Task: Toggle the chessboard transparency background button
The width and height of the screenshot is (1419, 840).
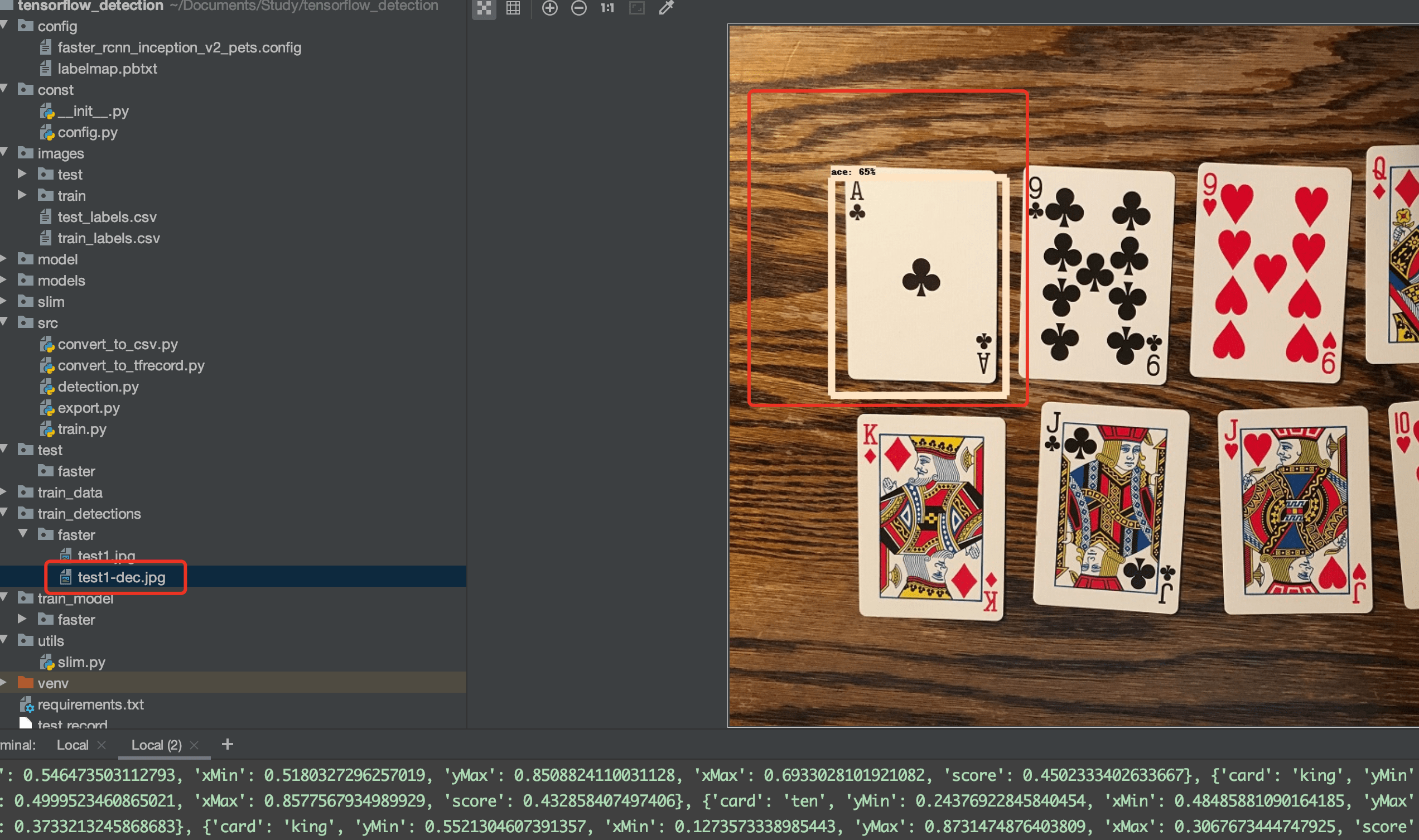Action: [484, 8]
